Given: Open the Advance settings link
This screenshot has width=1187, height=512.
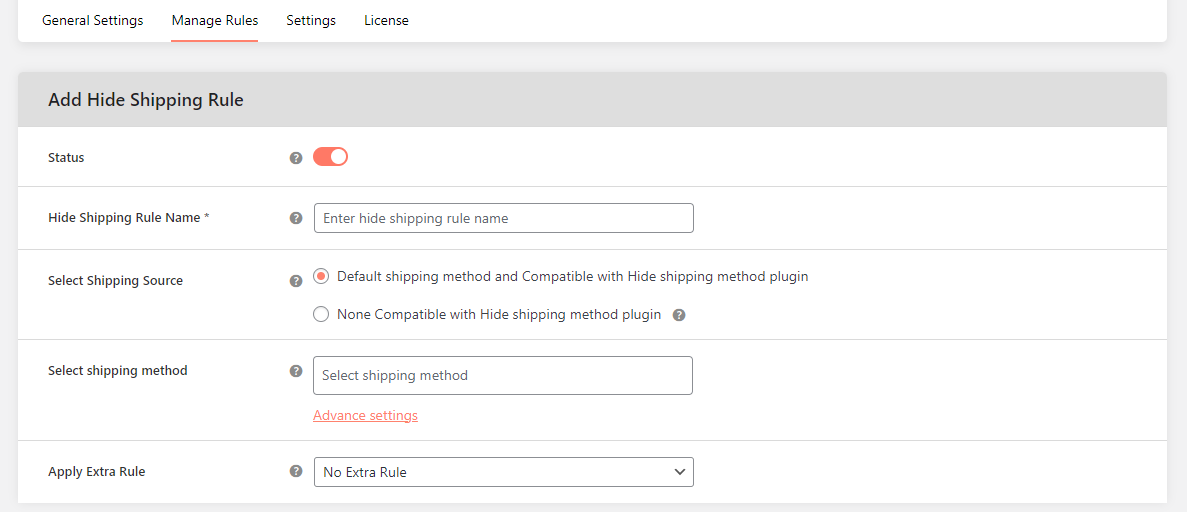Looking at the screenshot, I should click(x=365, y=415).
